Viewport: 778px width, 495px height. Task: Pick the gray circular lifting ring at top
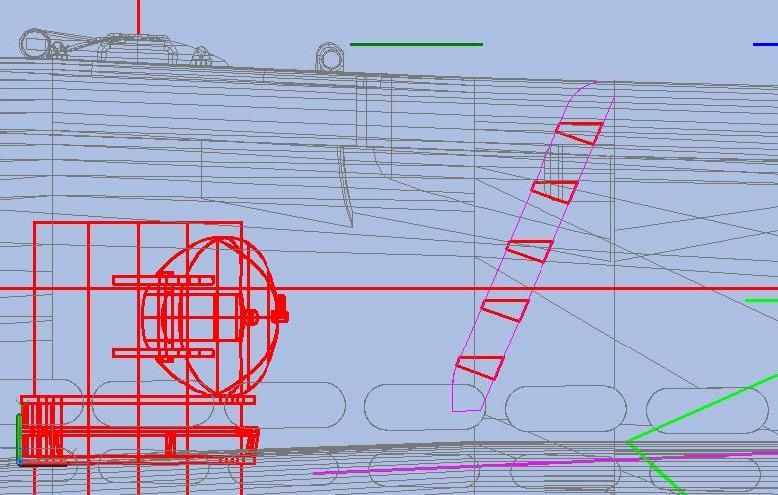(330, 57)
